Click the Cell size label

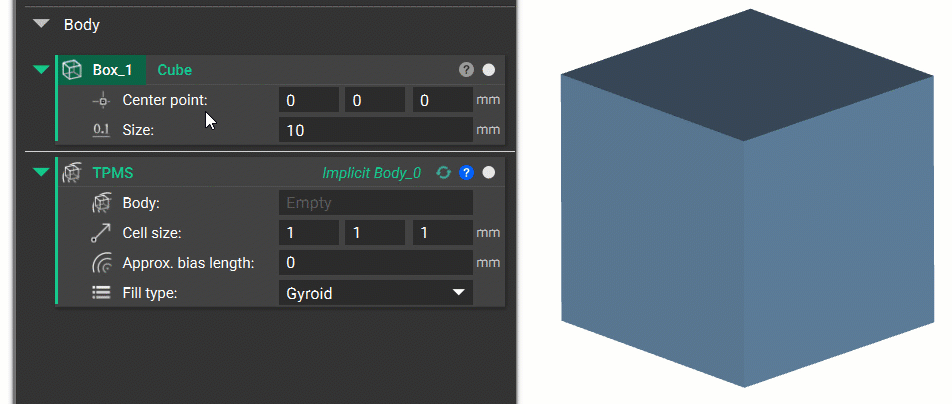[152, 233]
